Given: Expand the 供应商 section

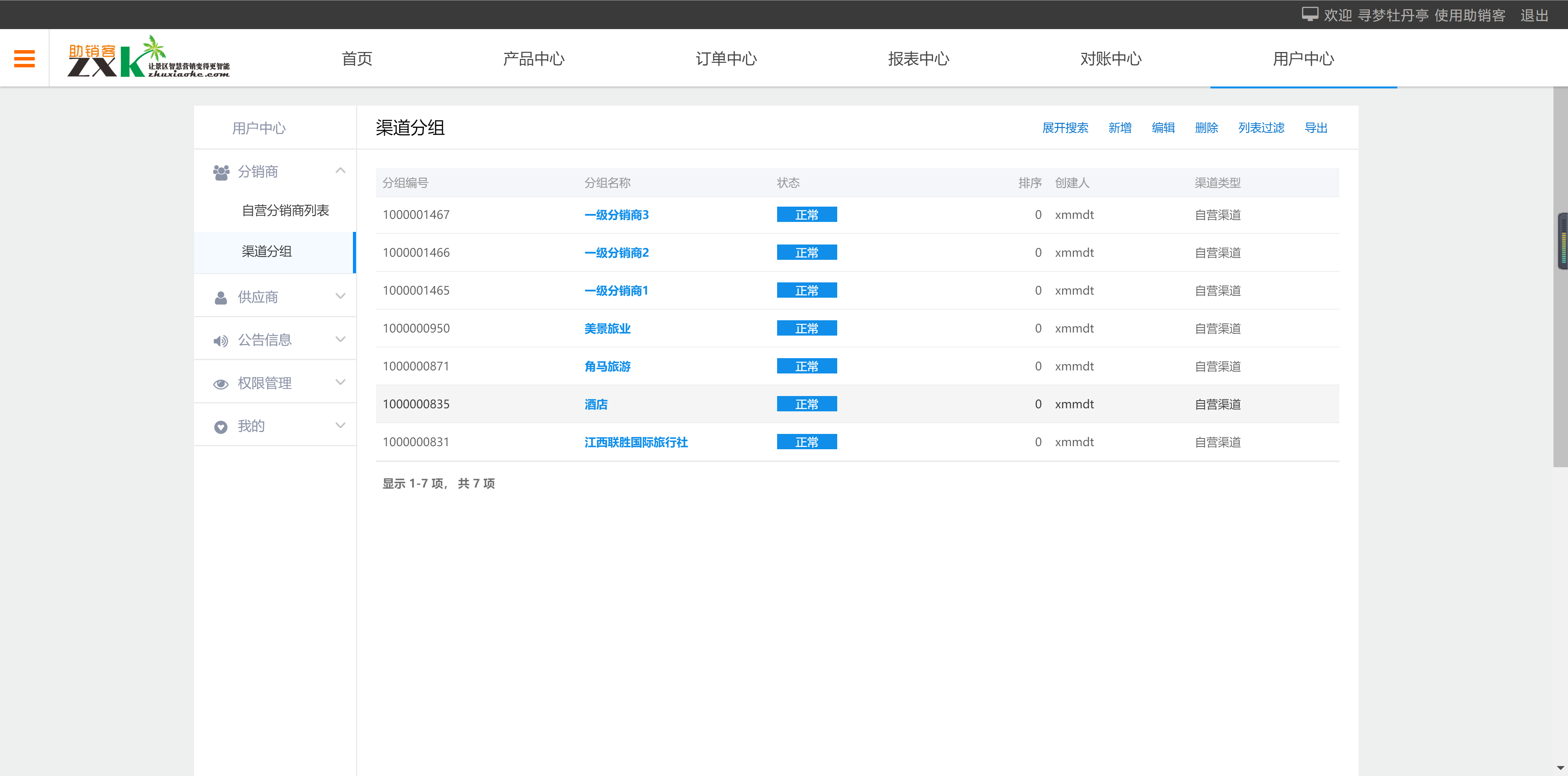Looking at the screenshot, I should [x=340, y=297].
